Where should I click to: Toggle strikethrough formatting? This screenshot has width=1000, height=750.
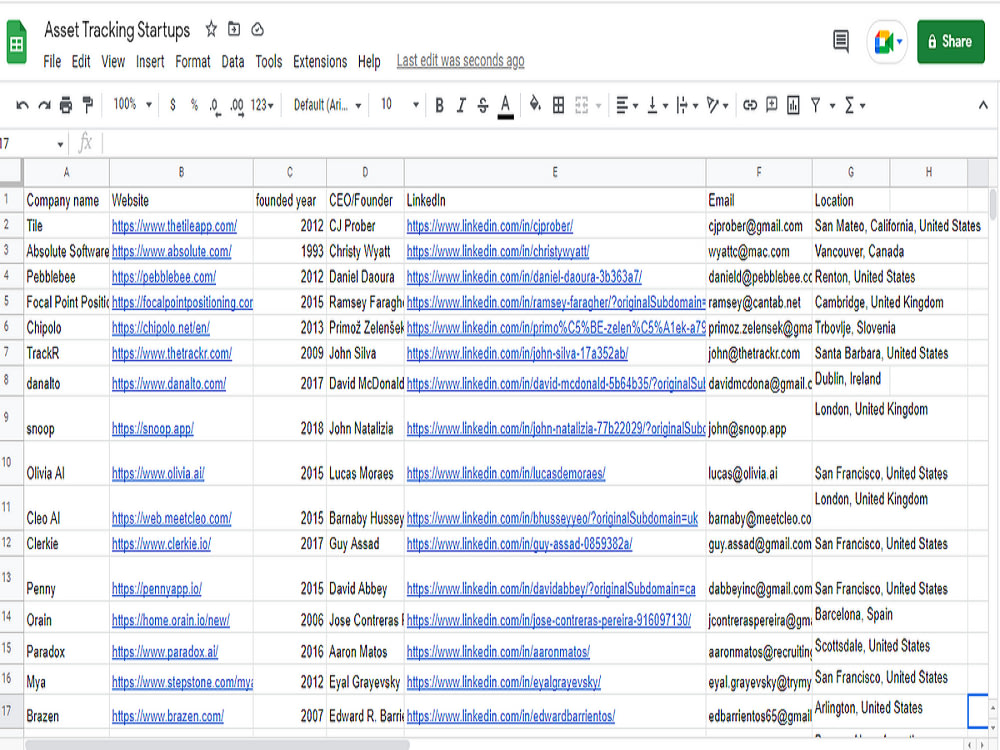(483, 105)
